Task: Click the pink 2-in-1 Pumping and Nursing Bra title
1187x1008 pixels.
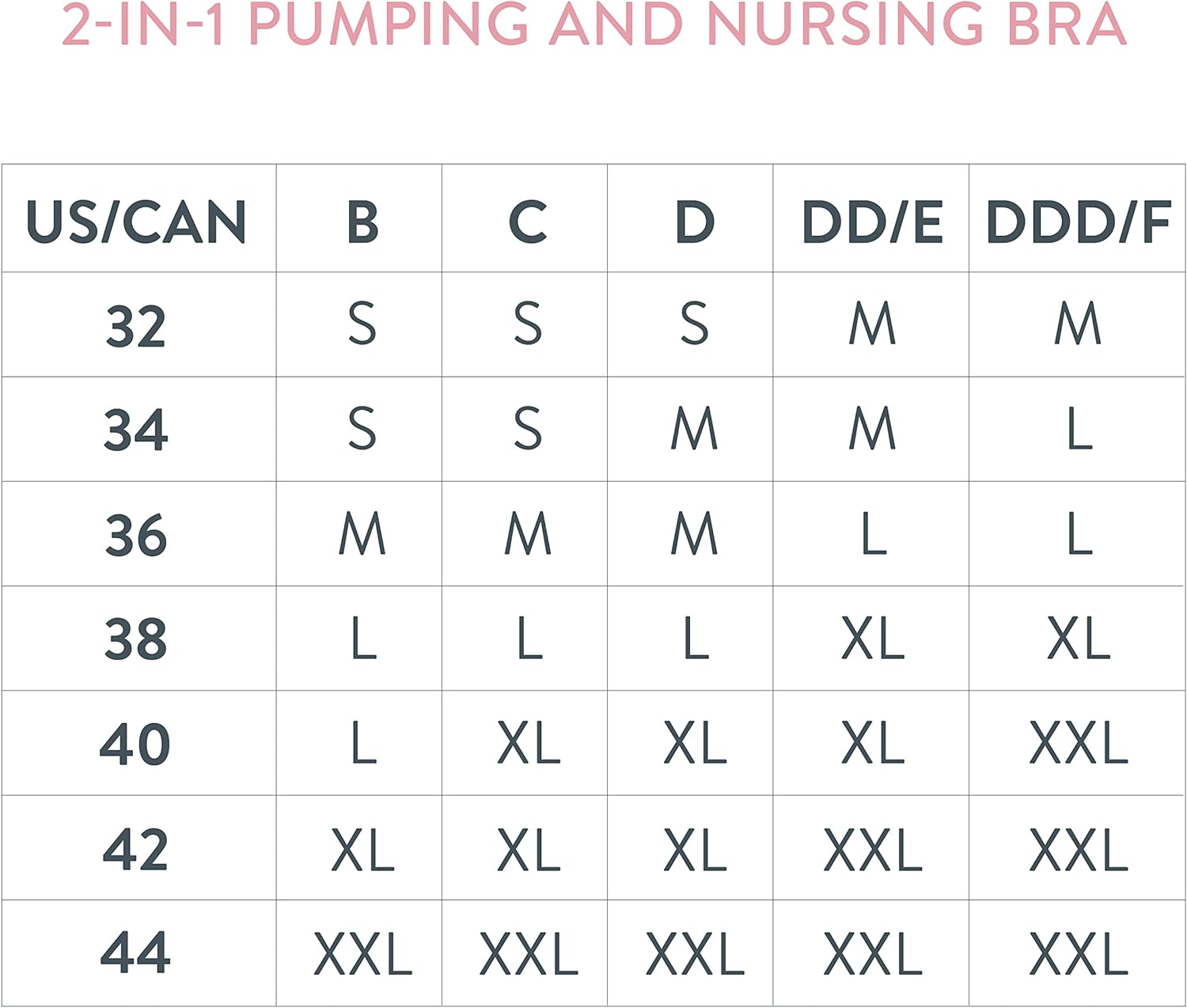Action: tap(593, 24)
